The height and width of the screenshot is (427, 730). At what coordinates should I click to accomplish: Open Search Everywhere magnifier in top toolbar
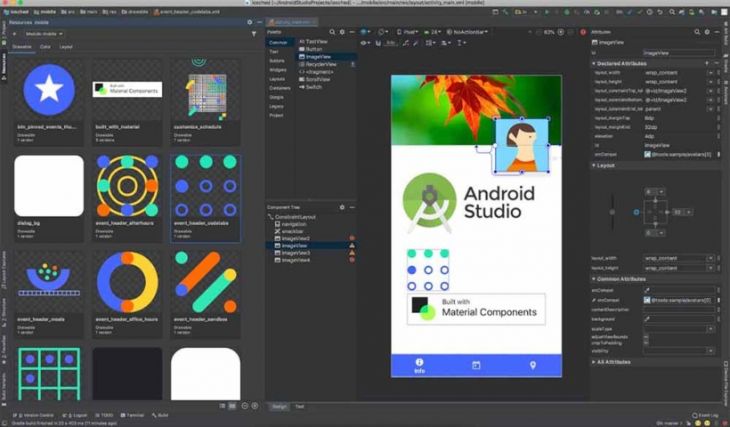pos(672,12)
